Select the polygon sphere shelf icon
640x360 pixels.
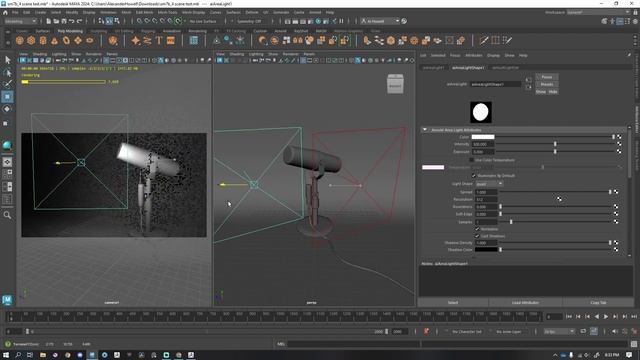(19, 40)
